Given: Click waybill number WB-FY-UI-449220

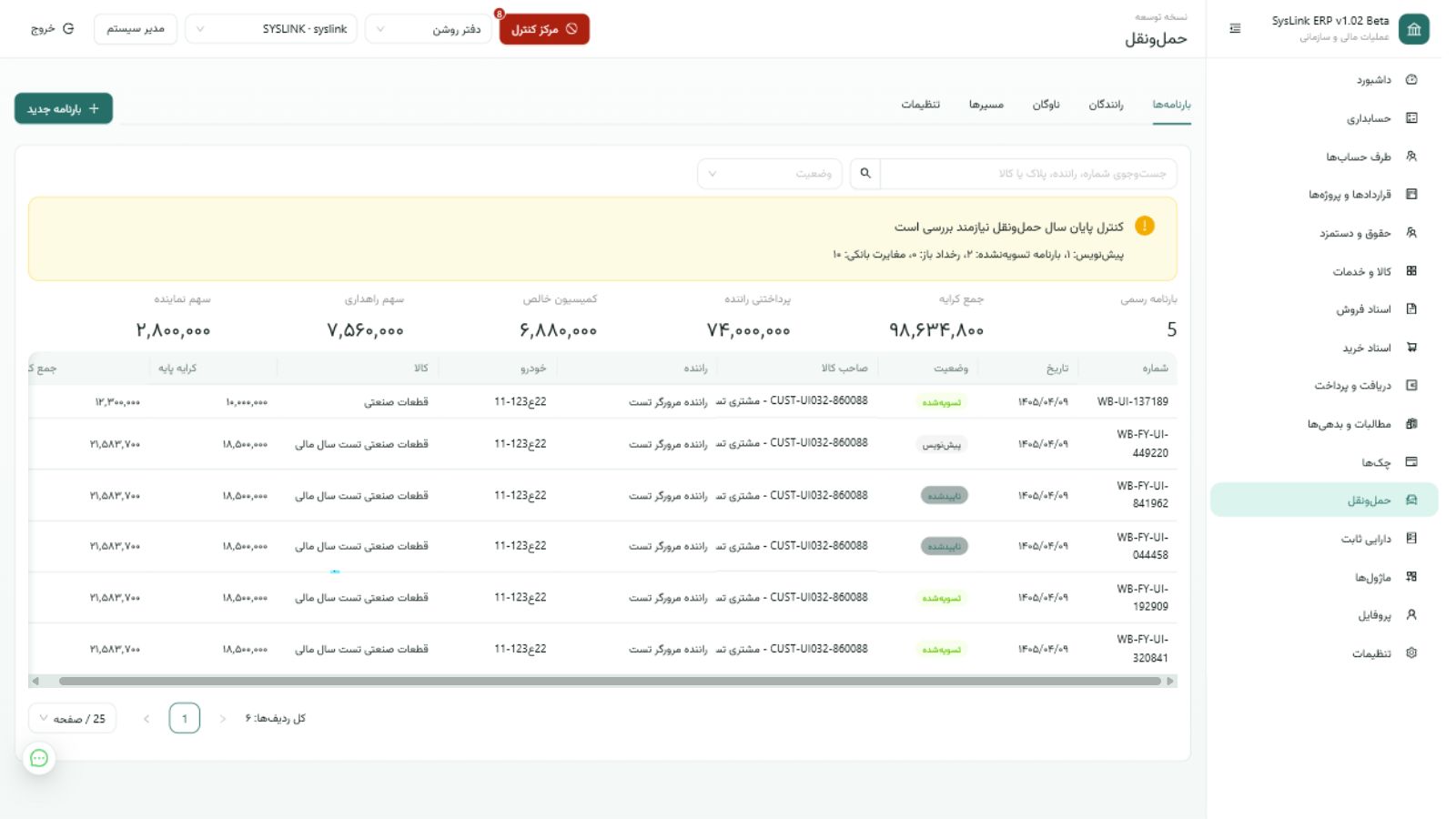Looking at the screenshot, I should (x=1142, y=444).
